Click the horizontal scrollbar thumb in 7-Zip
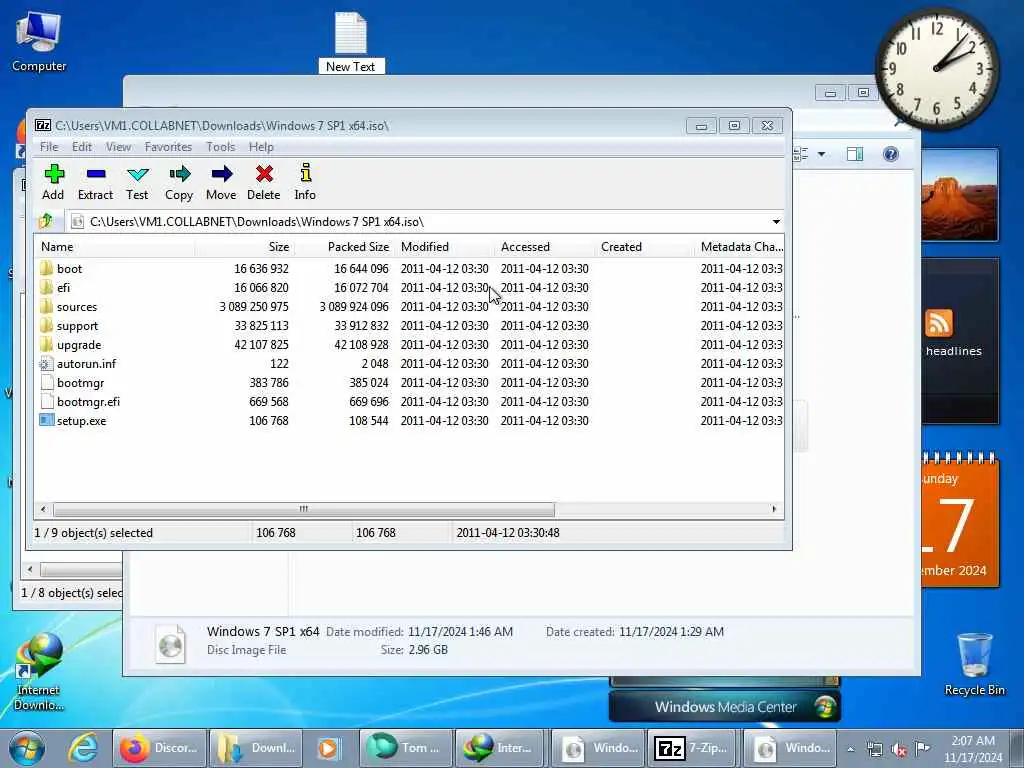 point(304,509)
